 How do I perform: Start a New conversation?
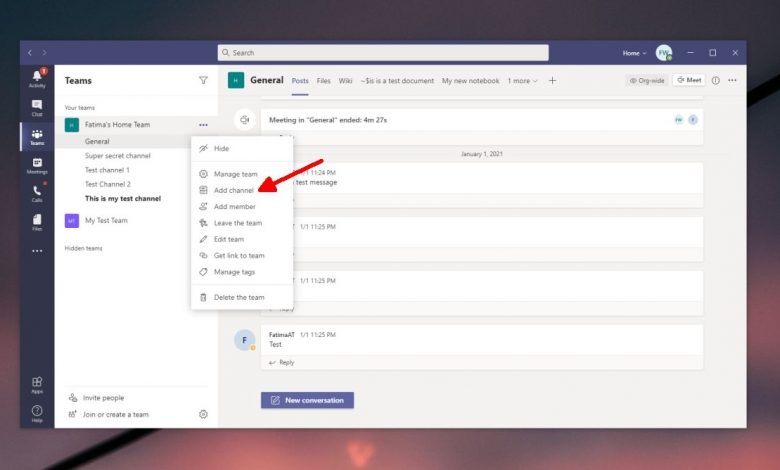tap(307, 400)
